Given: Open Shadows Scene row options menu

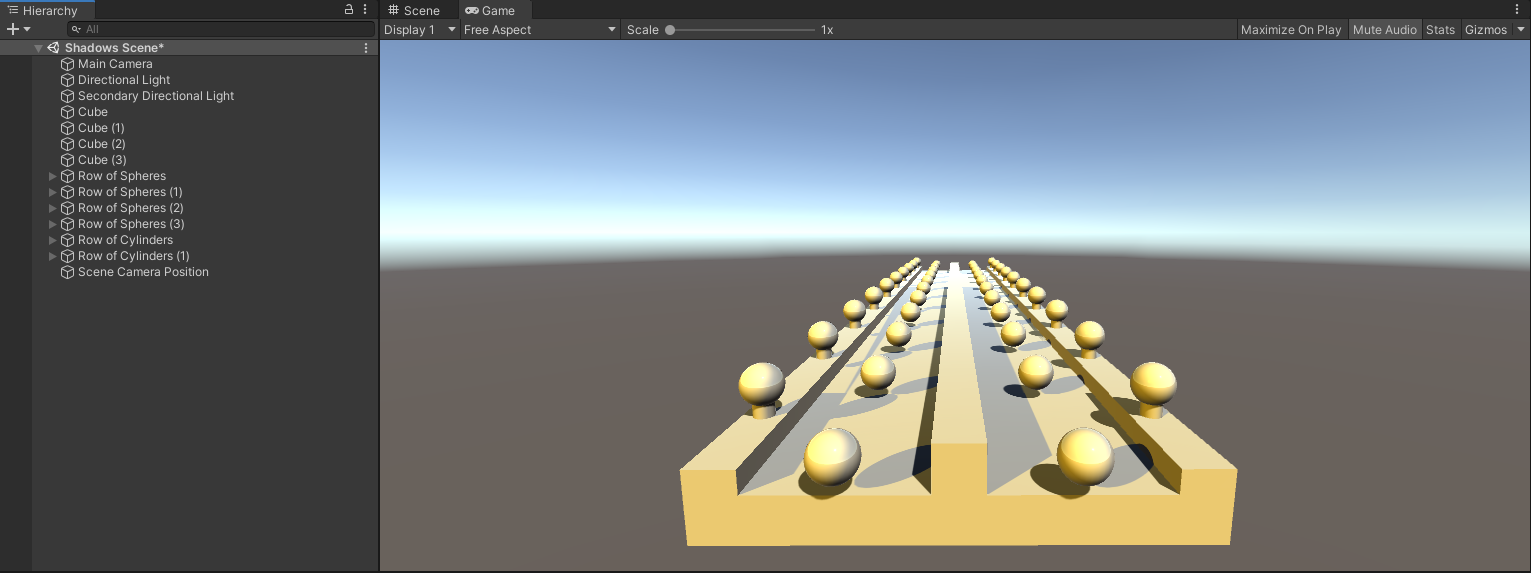Looking at the screenshot, I should [x=366, y=48].
